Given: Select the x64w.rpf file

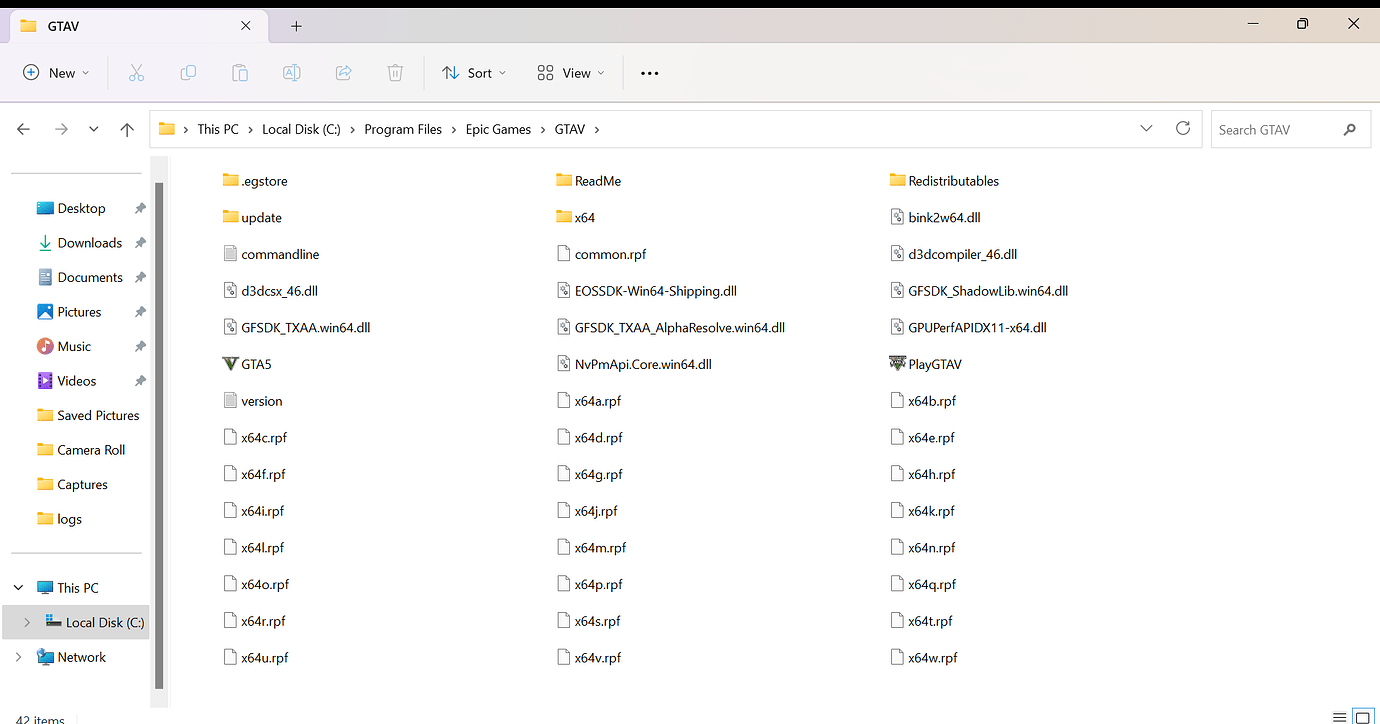Looking at the screenshot, I should [923, 658].
